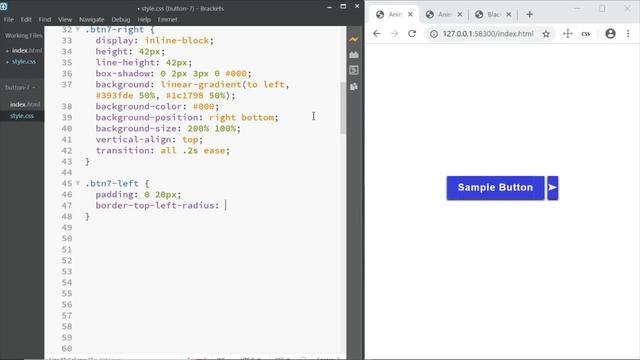The image size is (640, 360).
Task: Go back in Chrome browser
Action: pyautogui.click(x=376, y=34)
